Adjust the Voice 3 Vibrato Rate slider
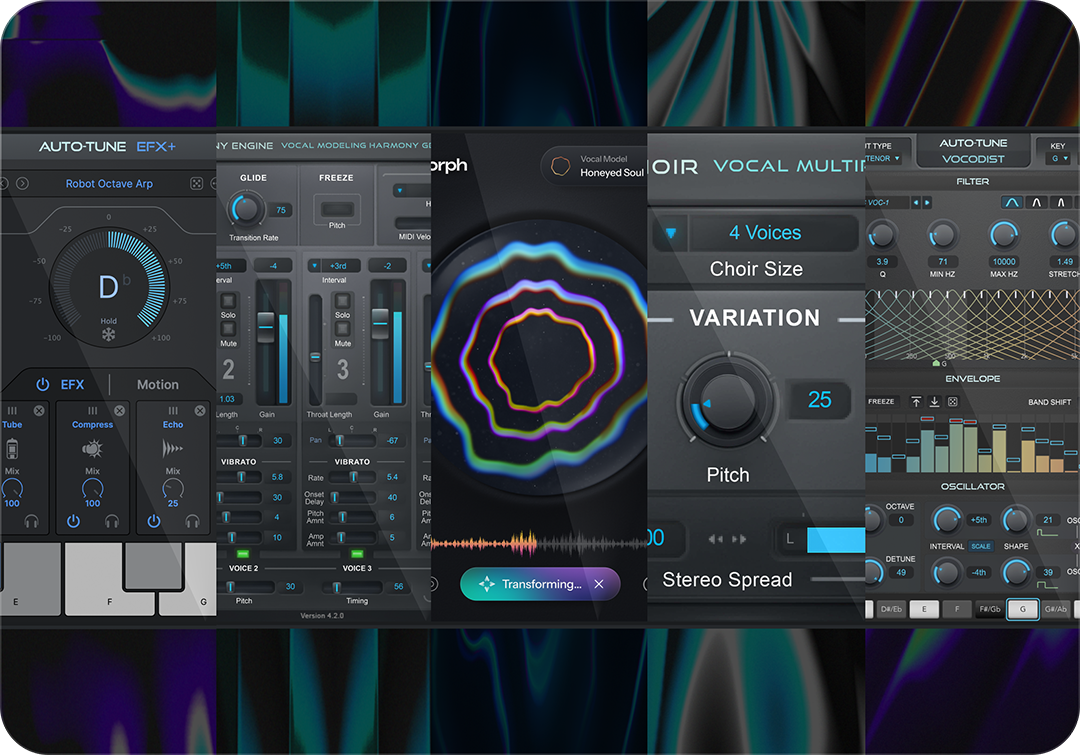The width and height of the screenshot is (1080, 755). coord(353,477)
